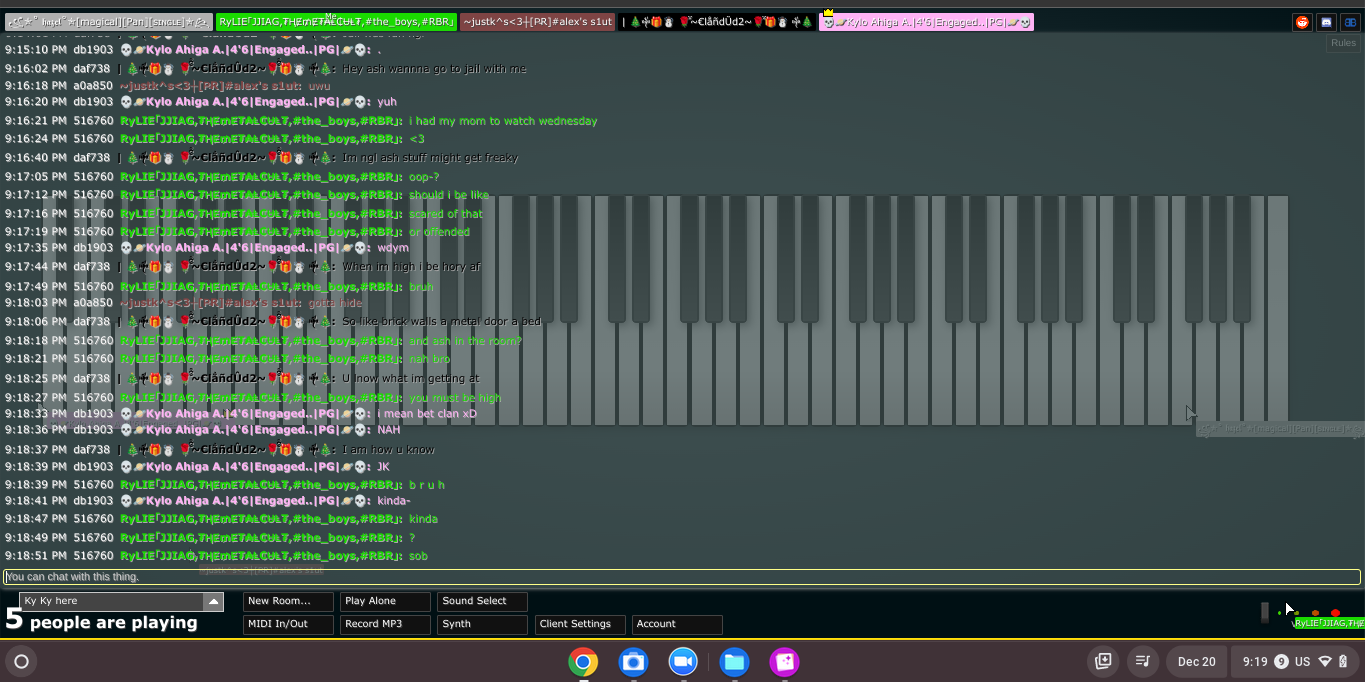Open the Camera app on shelf
Screen dimensions: 1365x682
click(x=633, y=662)
